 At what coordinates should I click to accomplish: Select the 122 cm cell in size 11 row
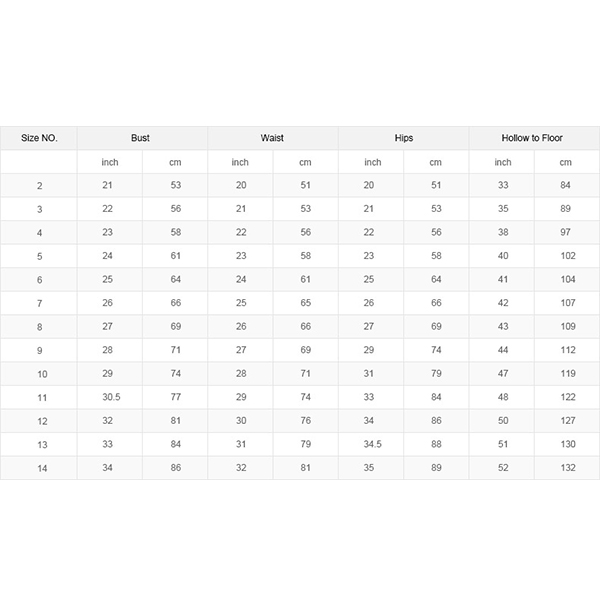(x=566, y=397)
